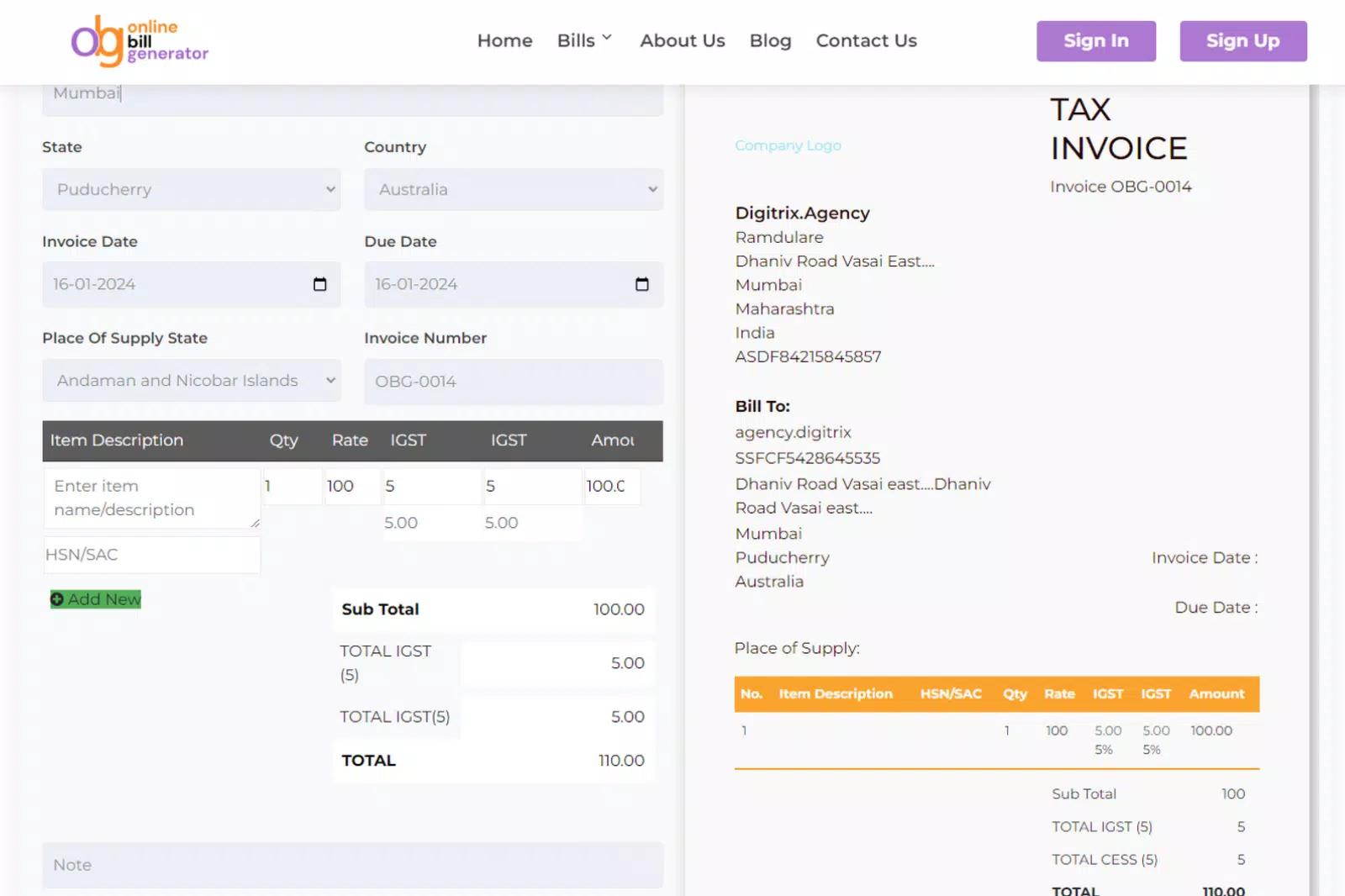The height and width of the screenshot is (896, 1345).
Task: Click the TOTAL CESS (5) label in preview
Action: point(1105,860)
